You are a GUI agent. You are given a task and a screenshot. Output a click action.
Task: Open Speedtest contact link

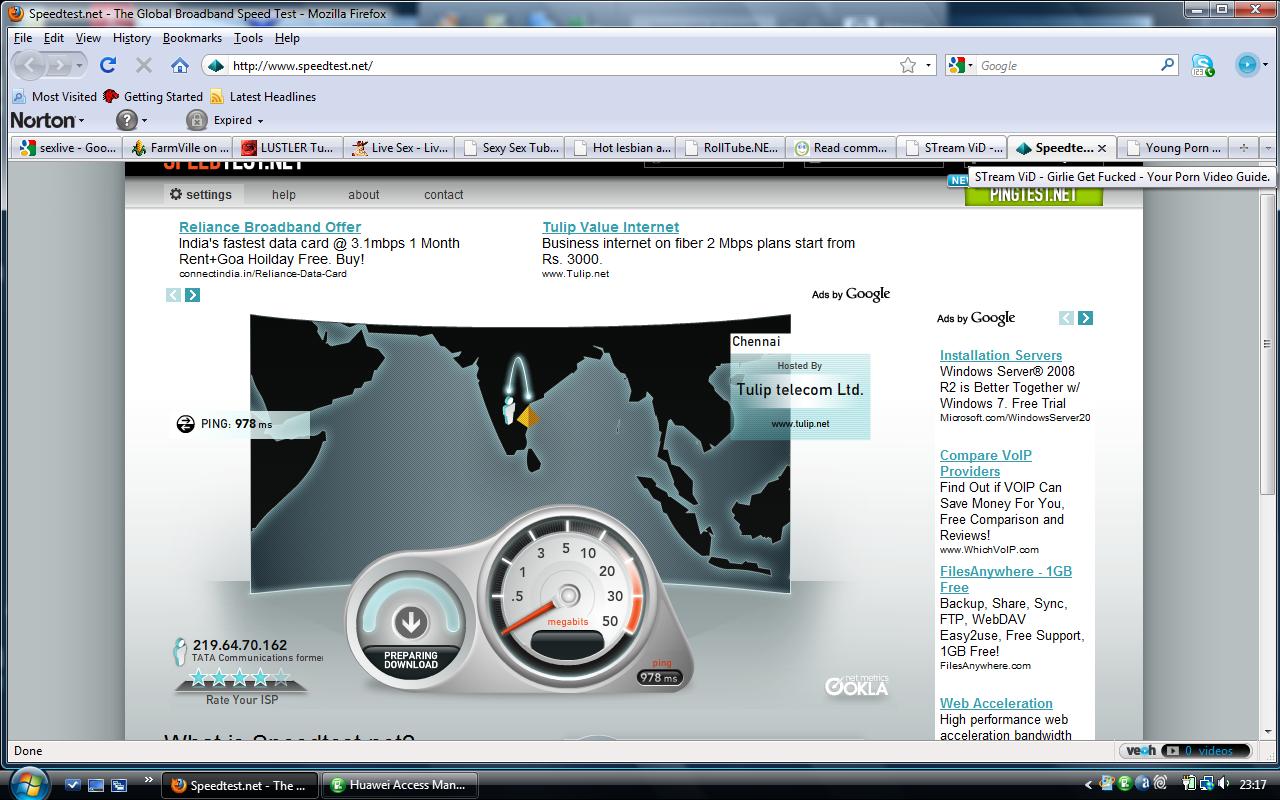coord(443,195)
